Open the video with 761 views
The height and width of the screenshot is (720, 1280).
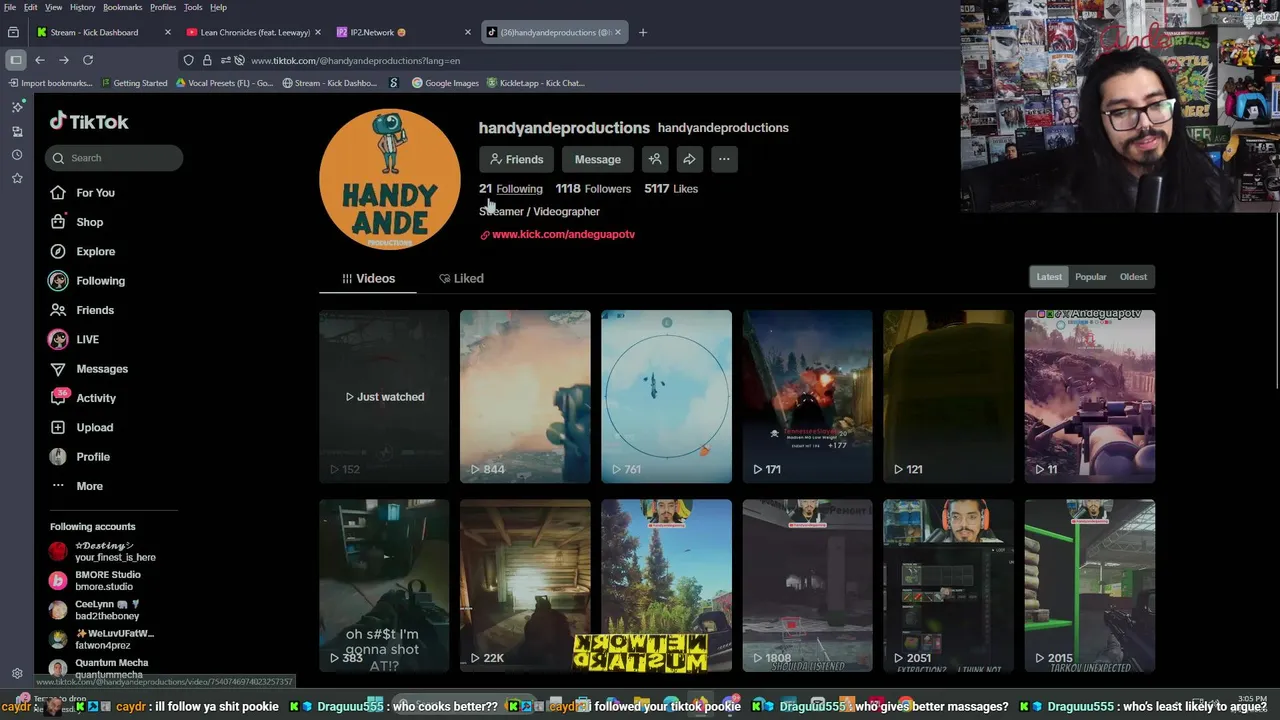pyautogui.click(x=666, y=397)
